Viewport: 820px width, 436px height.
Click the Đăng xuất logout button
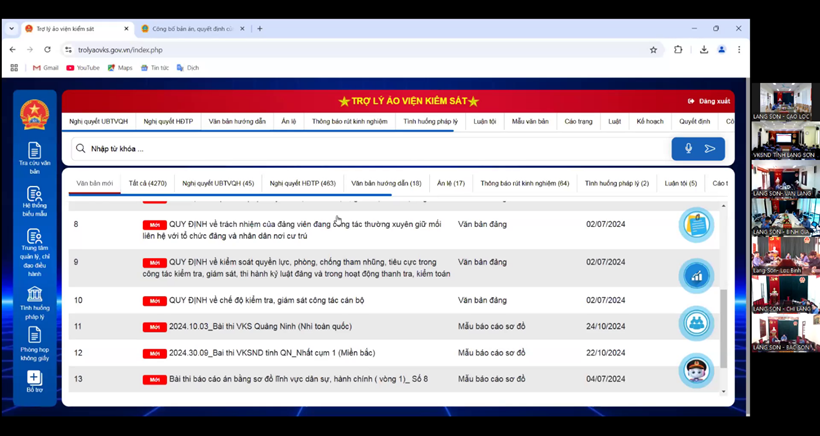709,101
